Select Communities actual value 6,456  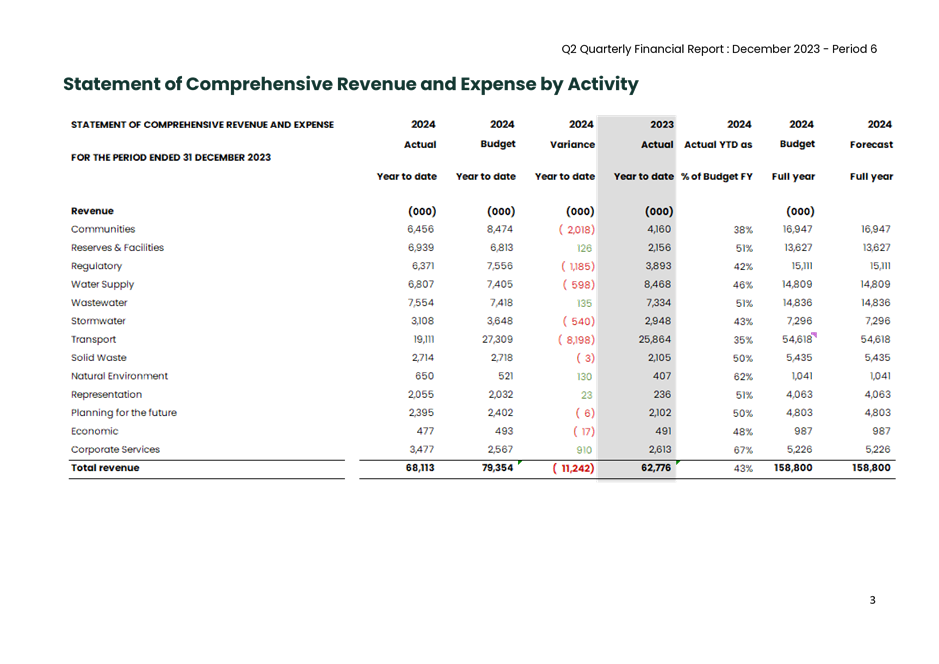click(x=420, y=229)
